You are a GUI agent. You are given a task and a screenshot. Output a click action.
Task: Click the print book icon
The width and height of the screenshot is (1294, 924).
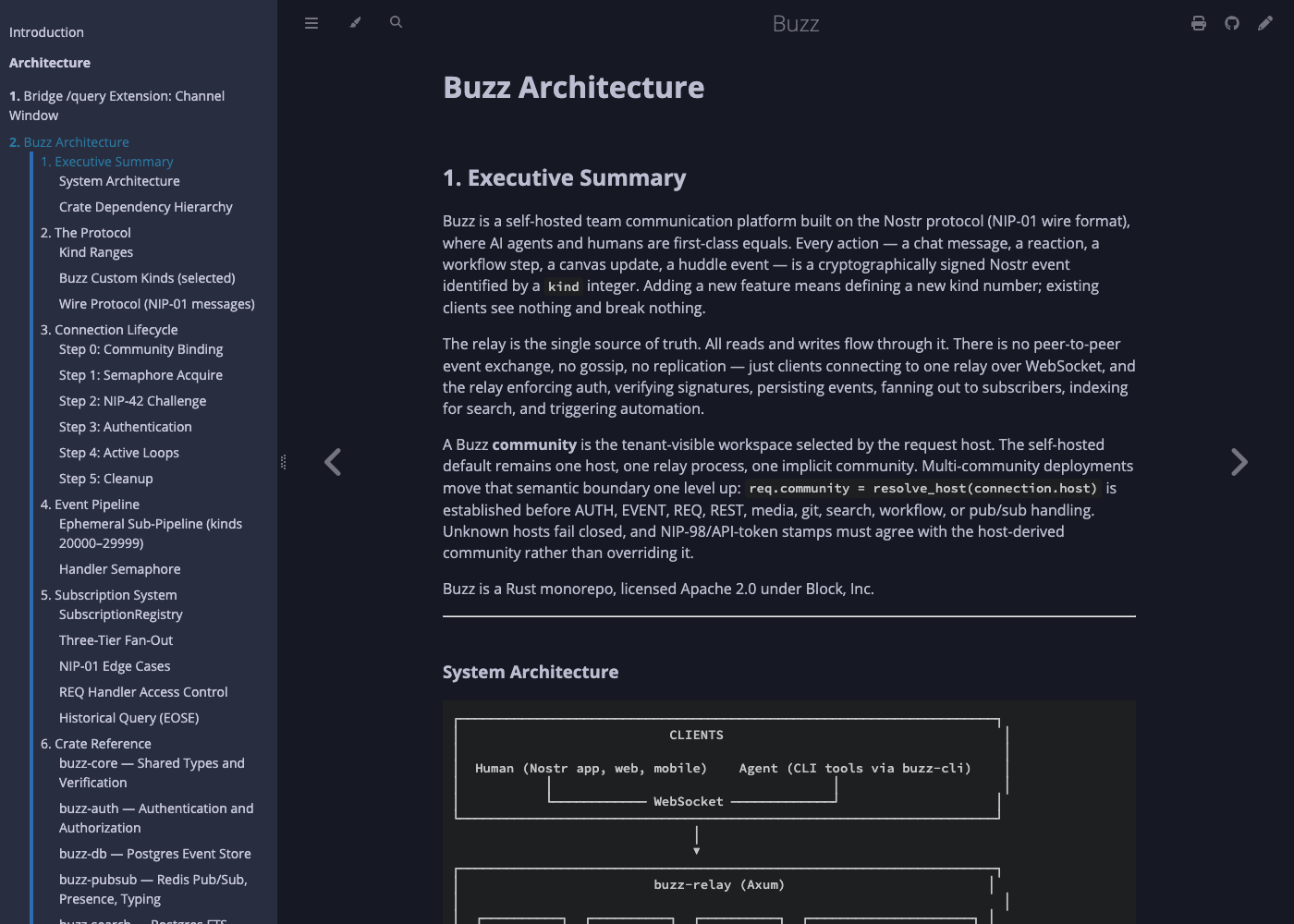point(1199,23)
